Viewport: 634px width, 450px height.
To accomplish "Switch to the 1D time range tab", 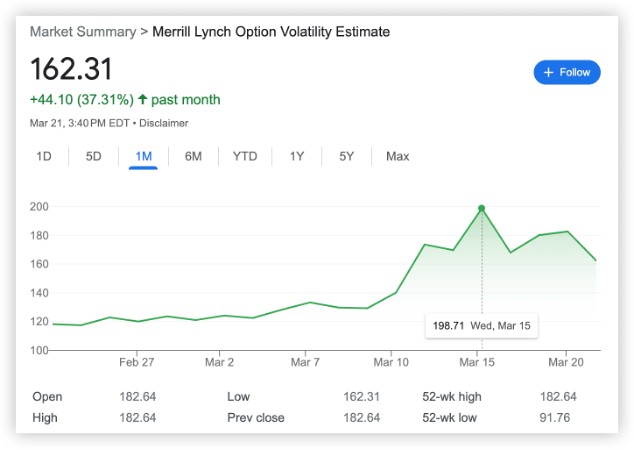I will coord(44,156).
